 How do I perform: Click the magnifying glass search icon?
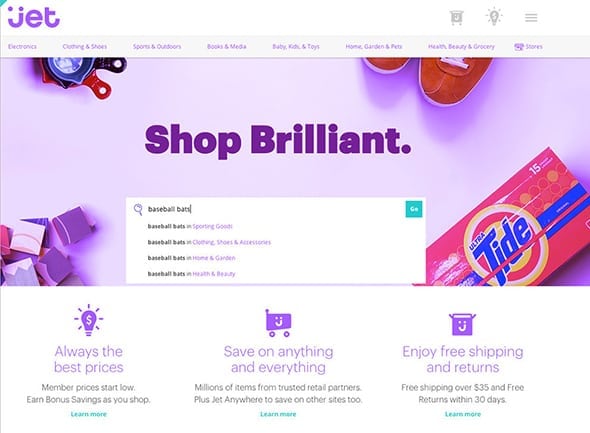138,209
